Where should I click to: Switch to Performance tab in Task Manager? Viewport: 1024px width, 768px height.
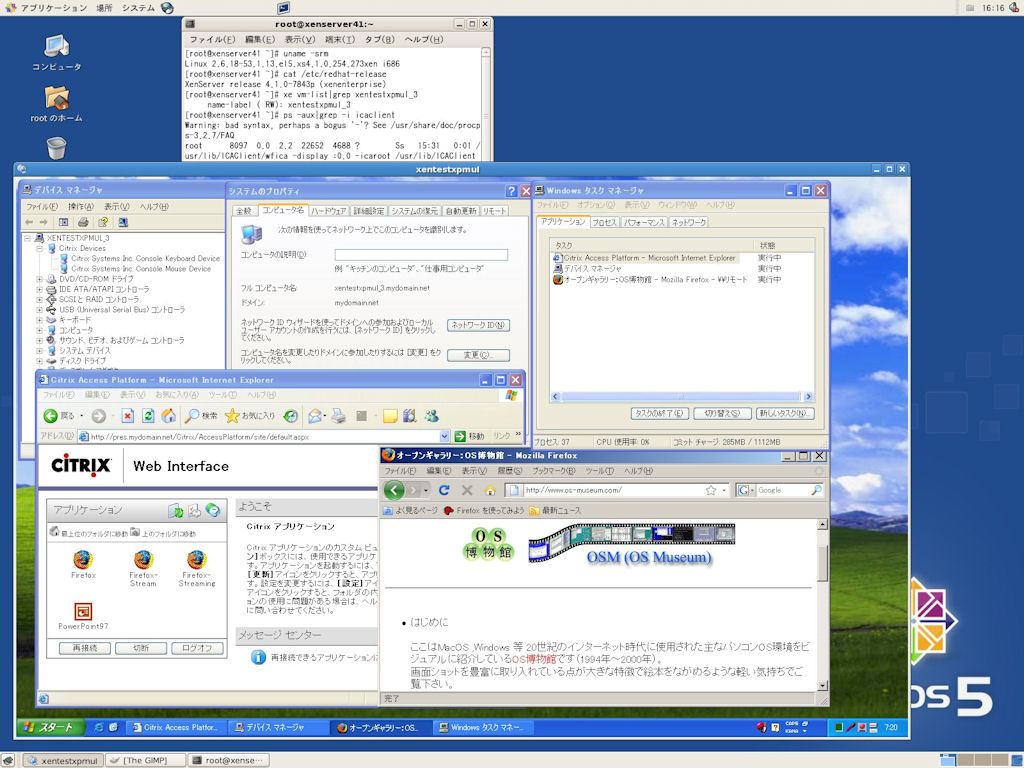point(644,223)
